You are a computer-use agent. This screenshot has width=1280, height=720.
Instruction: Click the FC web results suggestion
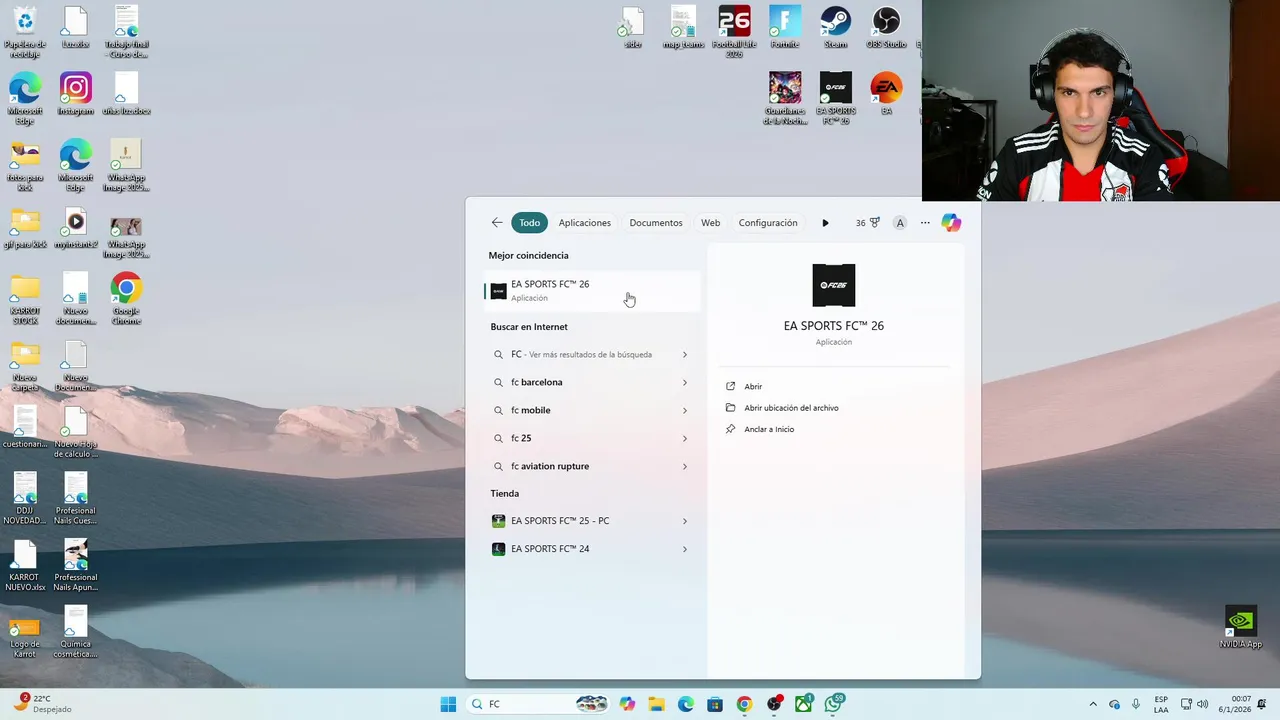[581, 354]
